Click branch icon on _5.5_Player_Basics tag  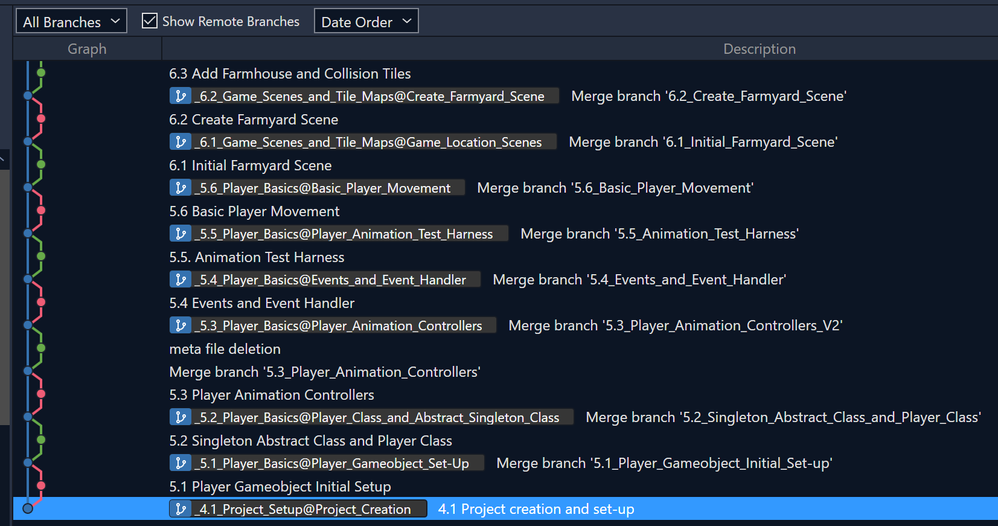(x=181, y=234)
